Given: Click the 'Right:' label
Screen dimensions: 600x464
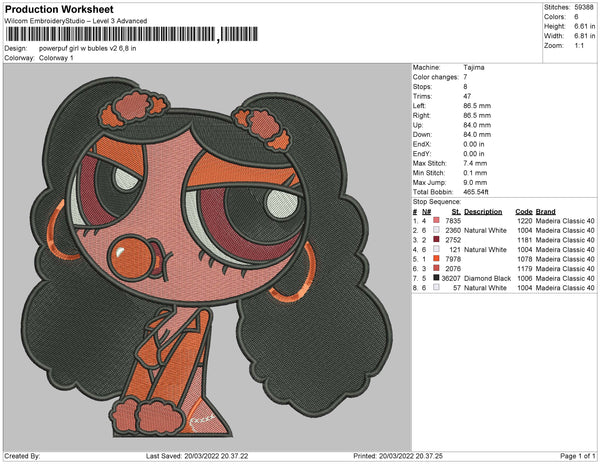Looking at the screenshot, I should pos(421,115).
